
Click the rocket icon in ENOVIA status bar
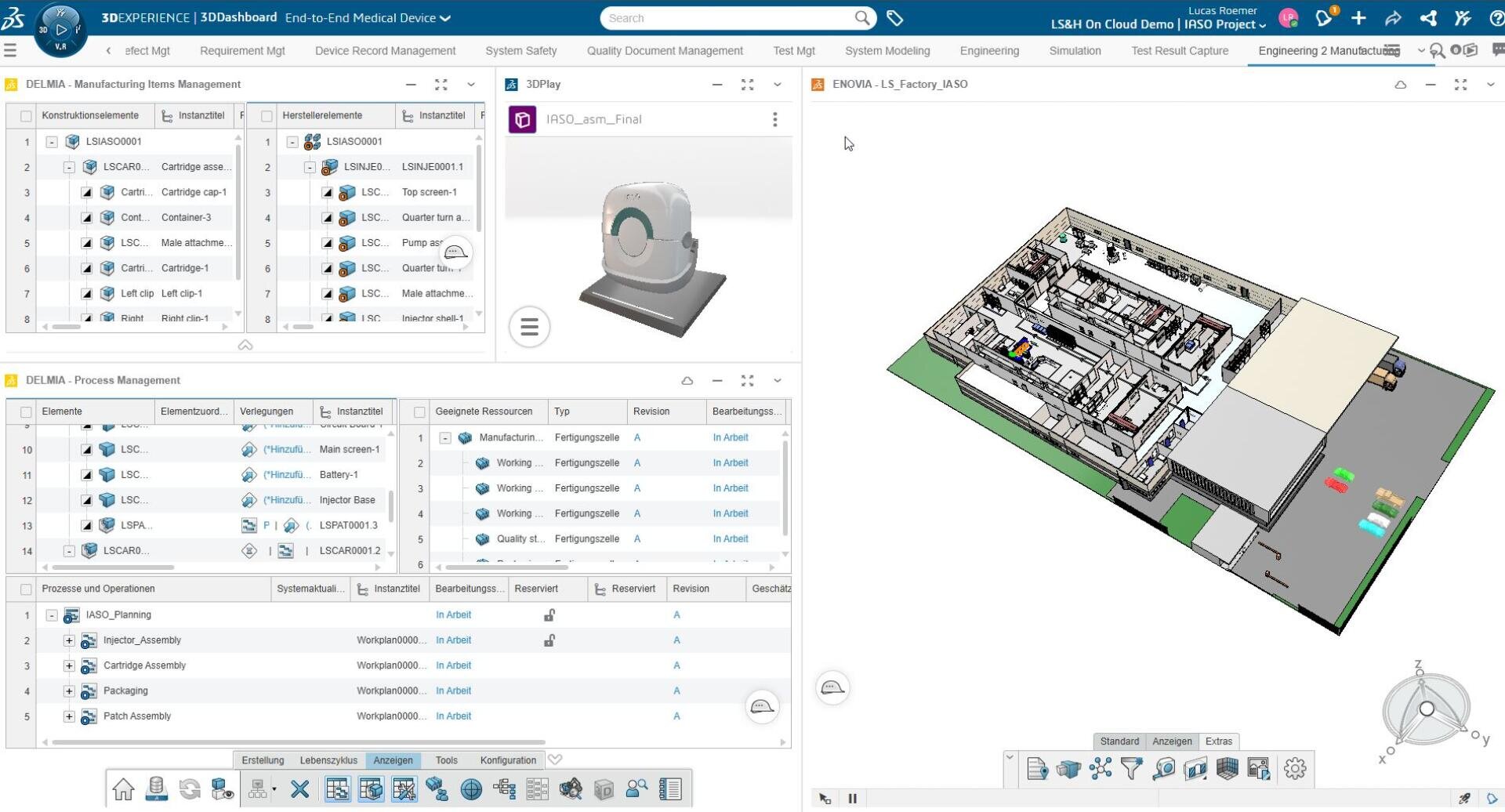(1464, 799)
